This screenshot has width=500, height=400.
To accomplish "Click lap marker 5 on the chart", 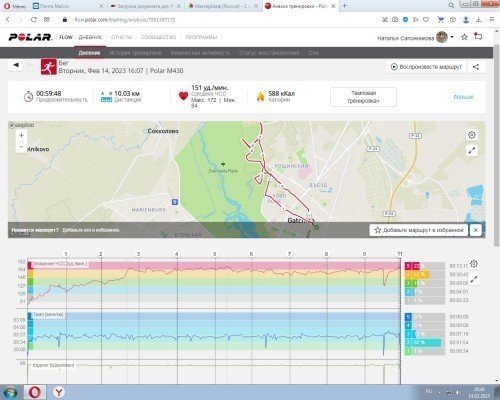I will (215, 254).
